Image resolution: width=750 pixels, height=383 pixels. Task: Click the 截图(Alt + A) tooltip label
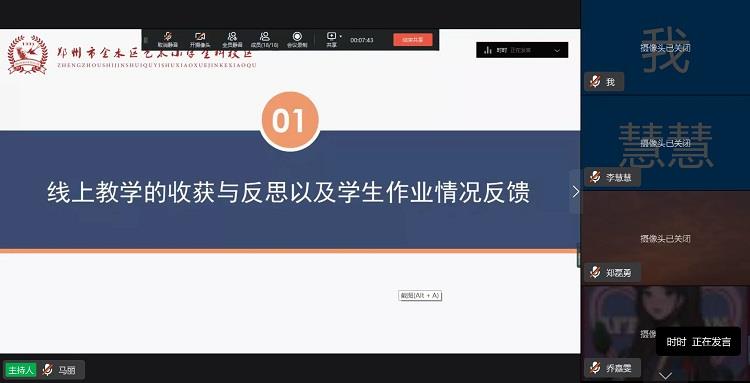click(420, 296)
